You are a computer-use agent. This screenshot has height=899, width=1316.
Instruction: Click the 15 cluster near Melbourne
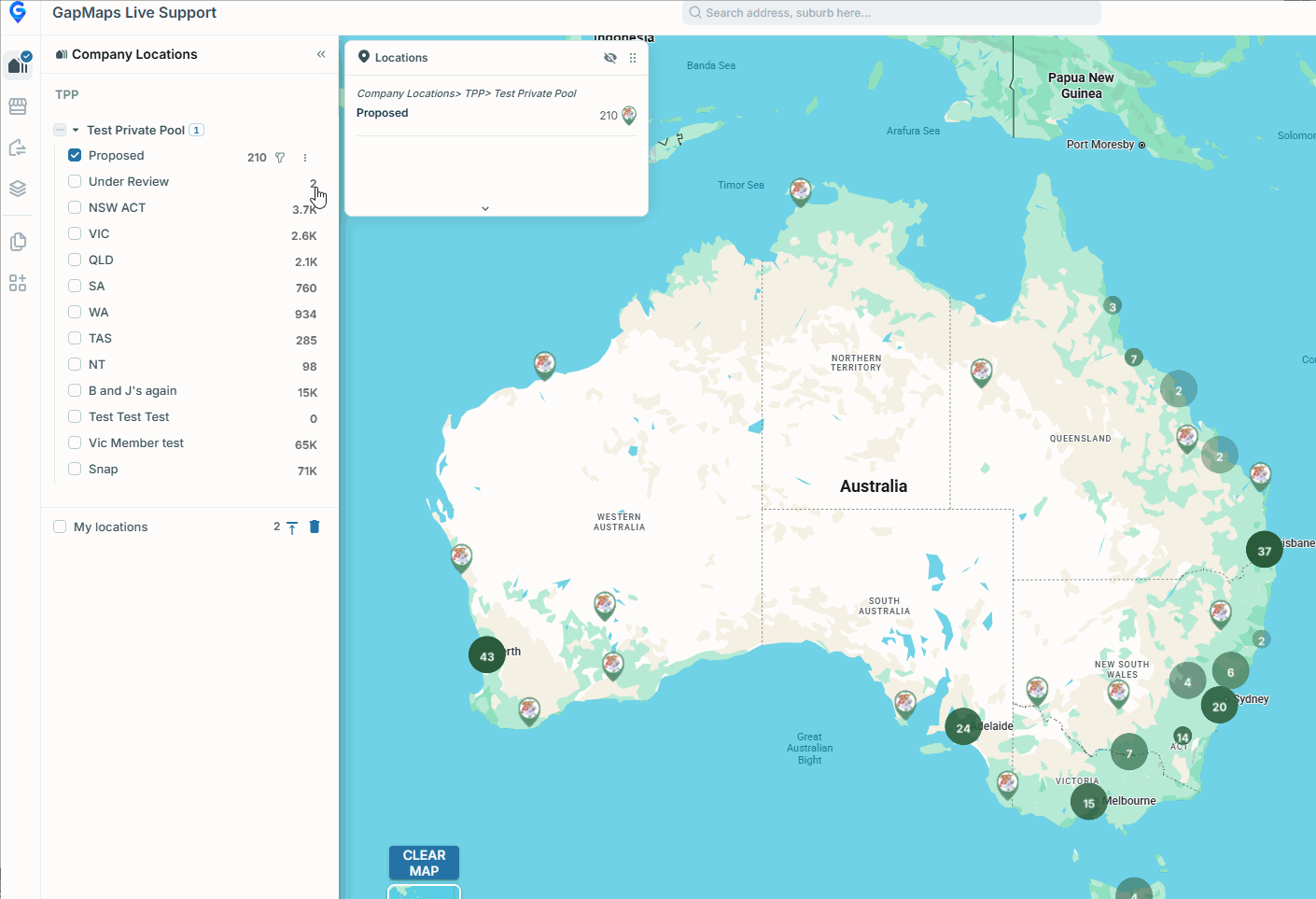pos(1088,802)
